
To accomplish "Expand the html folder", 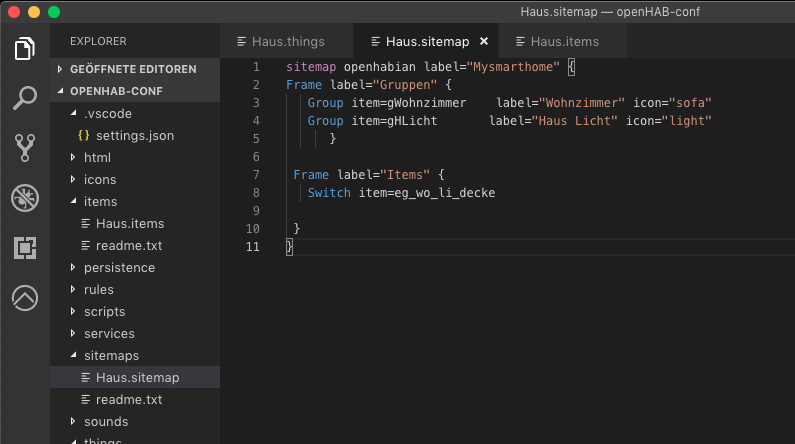I will coord(97,158).
